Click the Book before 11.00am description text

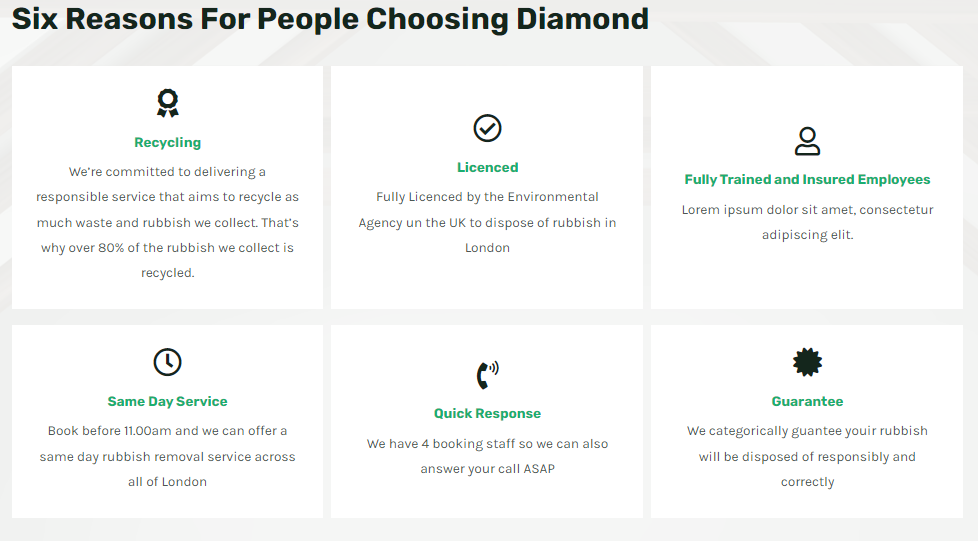[167, 456]
